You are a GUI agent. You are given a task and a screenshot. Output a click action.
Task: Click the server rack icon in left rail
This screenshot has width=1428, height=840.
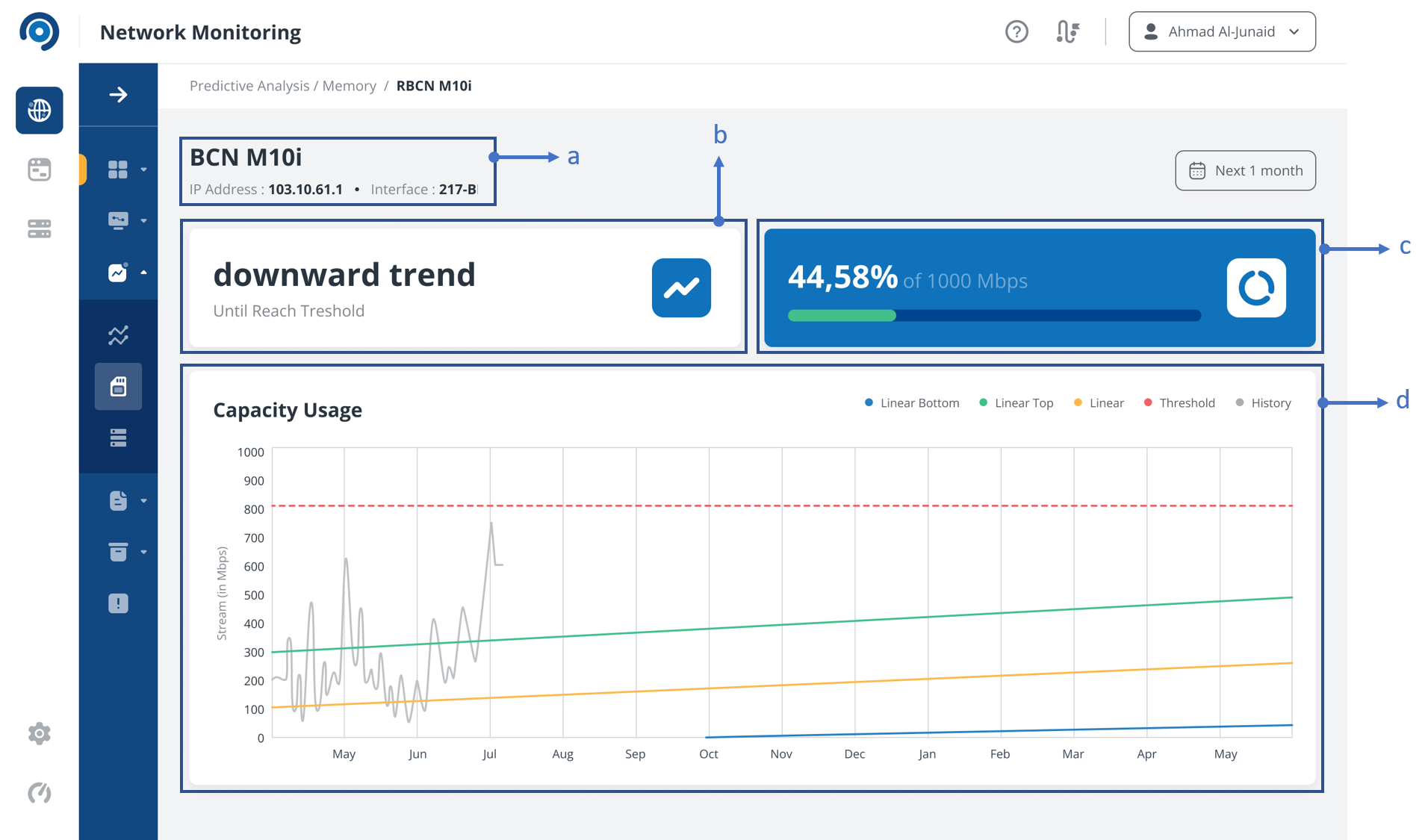tap(40, 228)
